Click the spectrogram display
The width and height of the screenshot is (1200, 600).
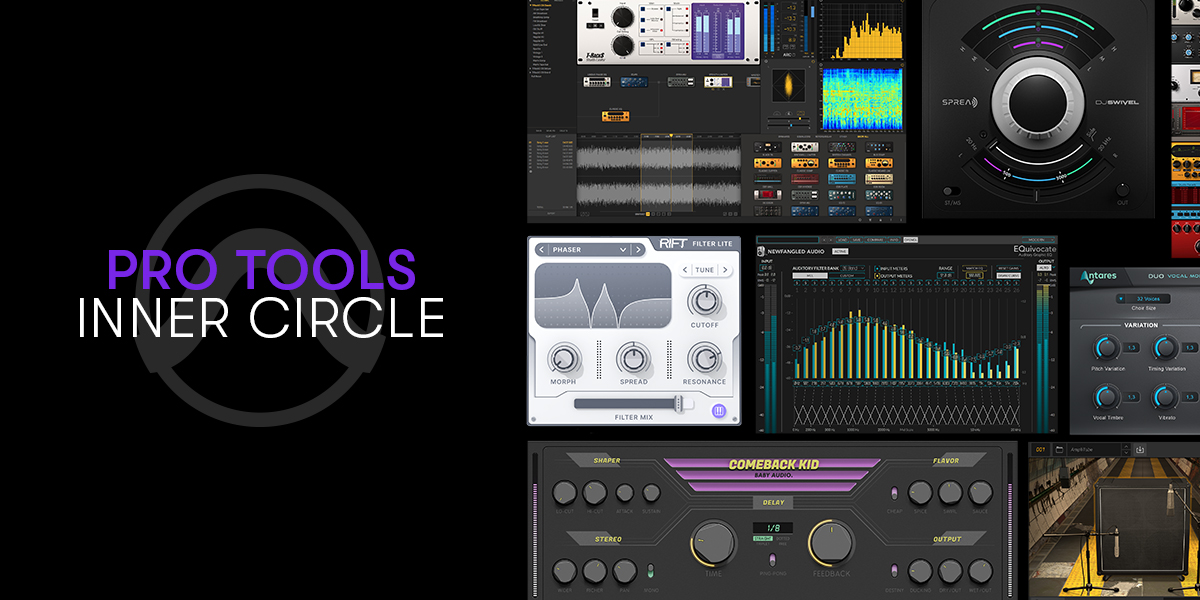(862, 98)
